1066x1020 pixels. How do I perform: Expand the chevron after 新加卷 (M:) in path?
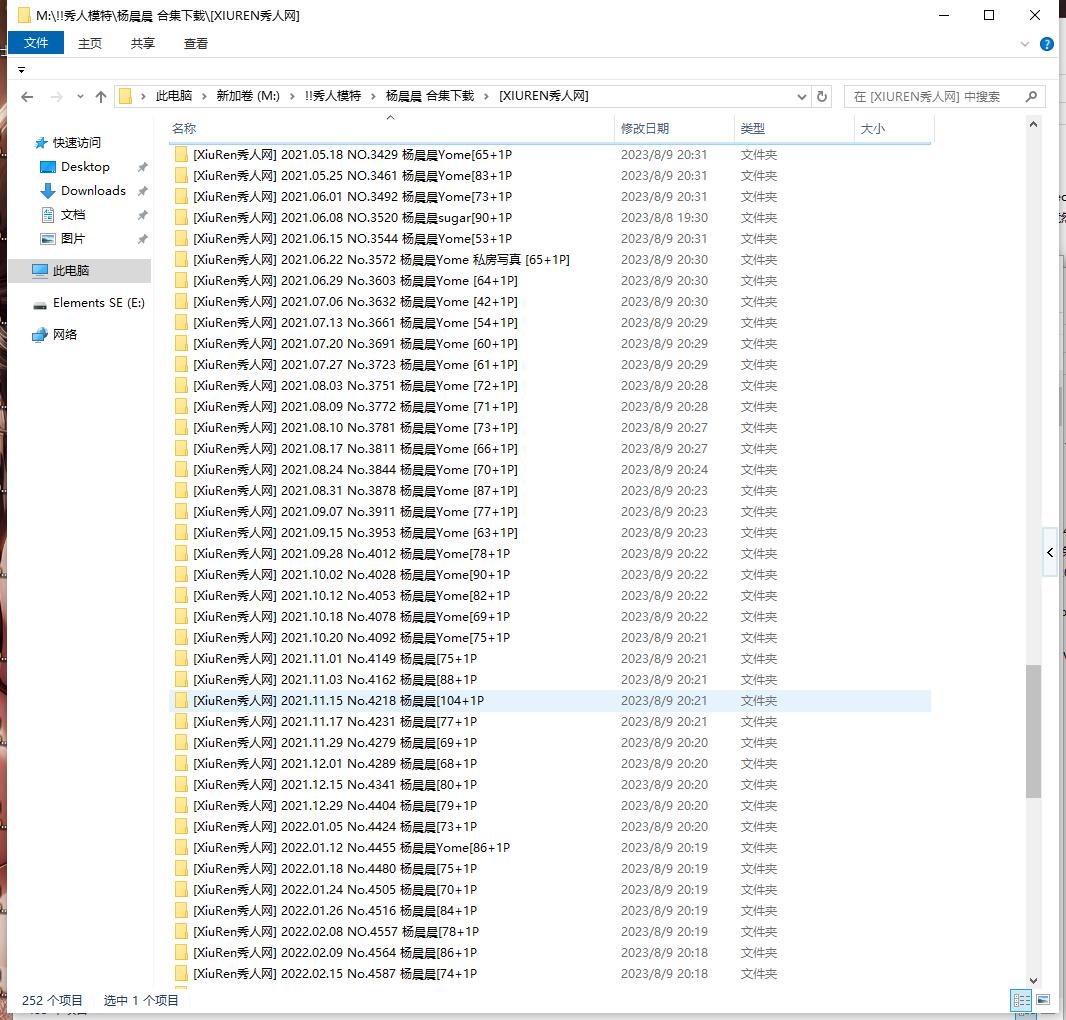[292, 97]
